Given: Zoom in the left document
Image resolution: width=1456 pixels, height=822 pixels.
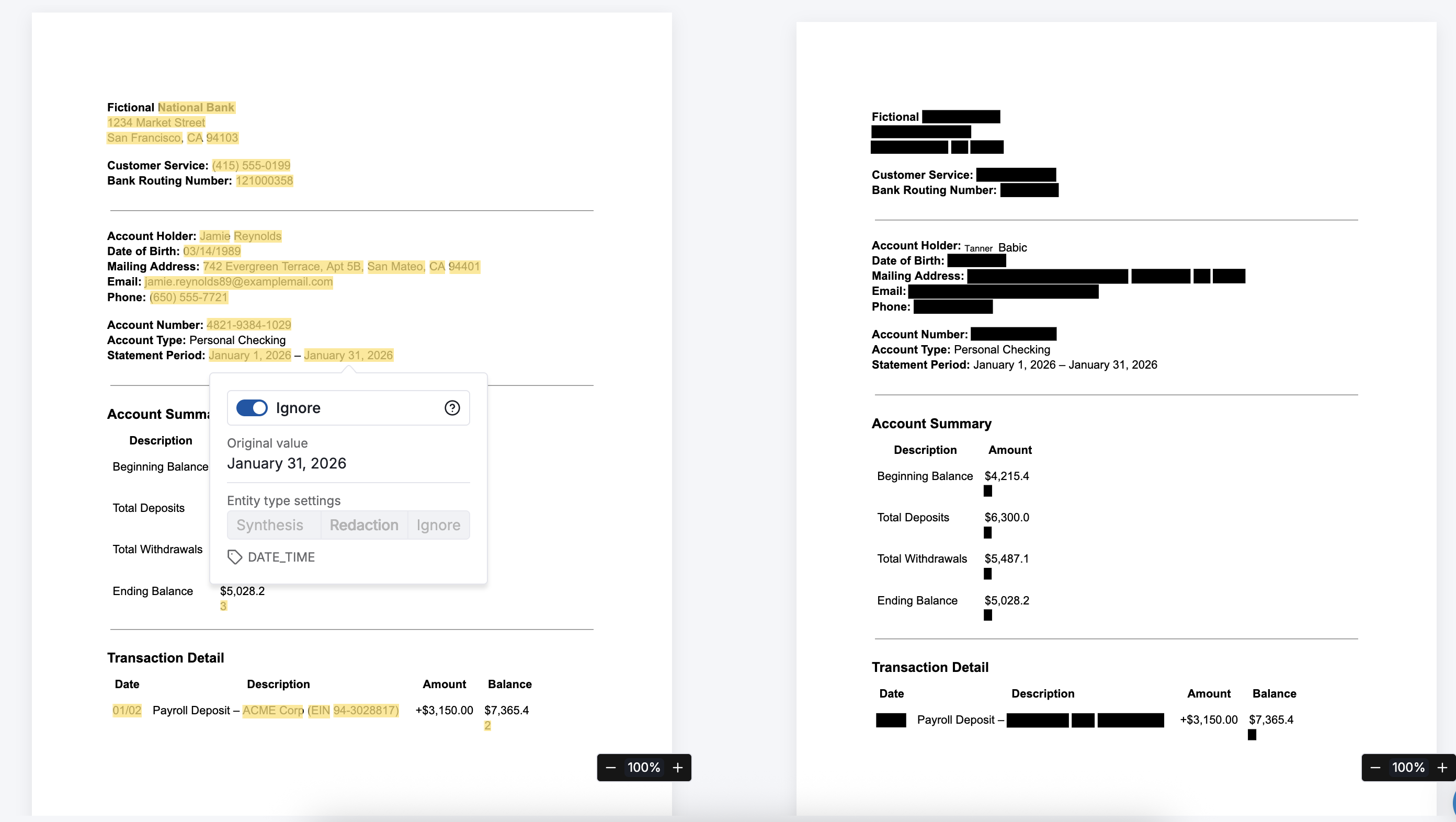Looking at the screenshot, I should tap(678, 767).
